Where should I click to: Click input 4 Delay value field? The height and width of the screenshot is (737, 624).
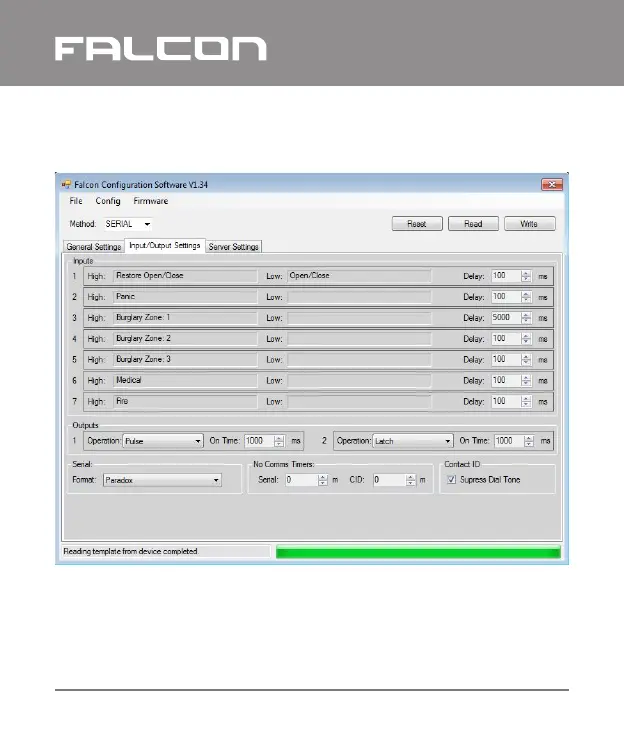[506, 339]
